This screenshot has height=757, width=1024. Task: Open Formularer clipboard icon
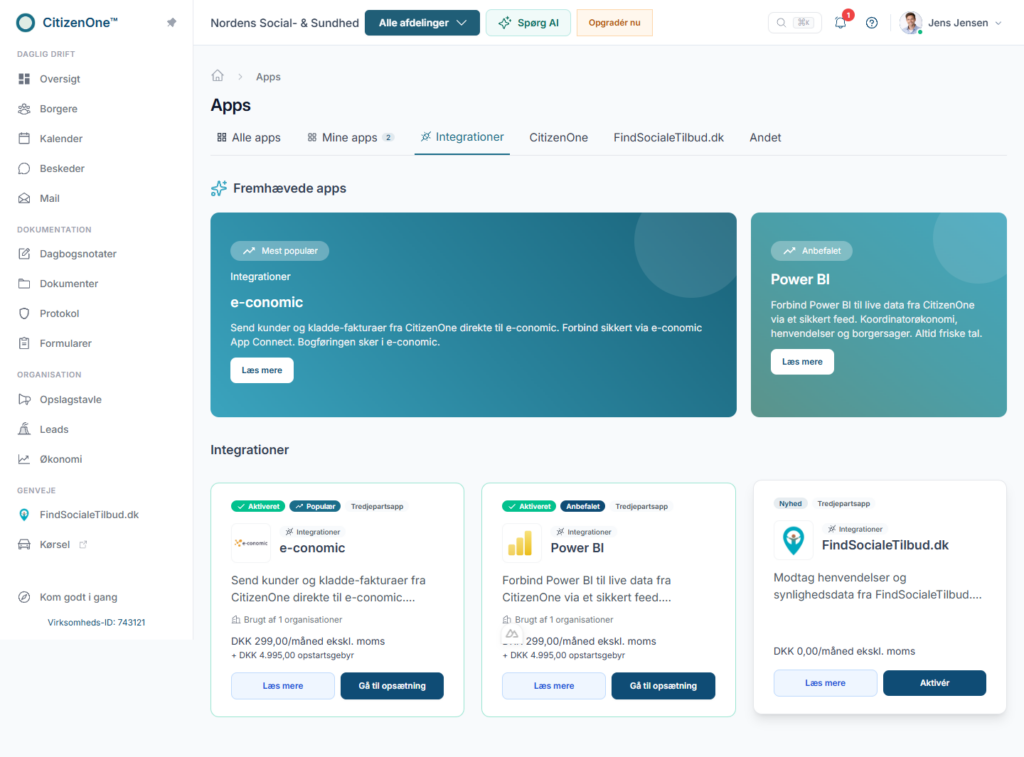click(x=24, y=344)
